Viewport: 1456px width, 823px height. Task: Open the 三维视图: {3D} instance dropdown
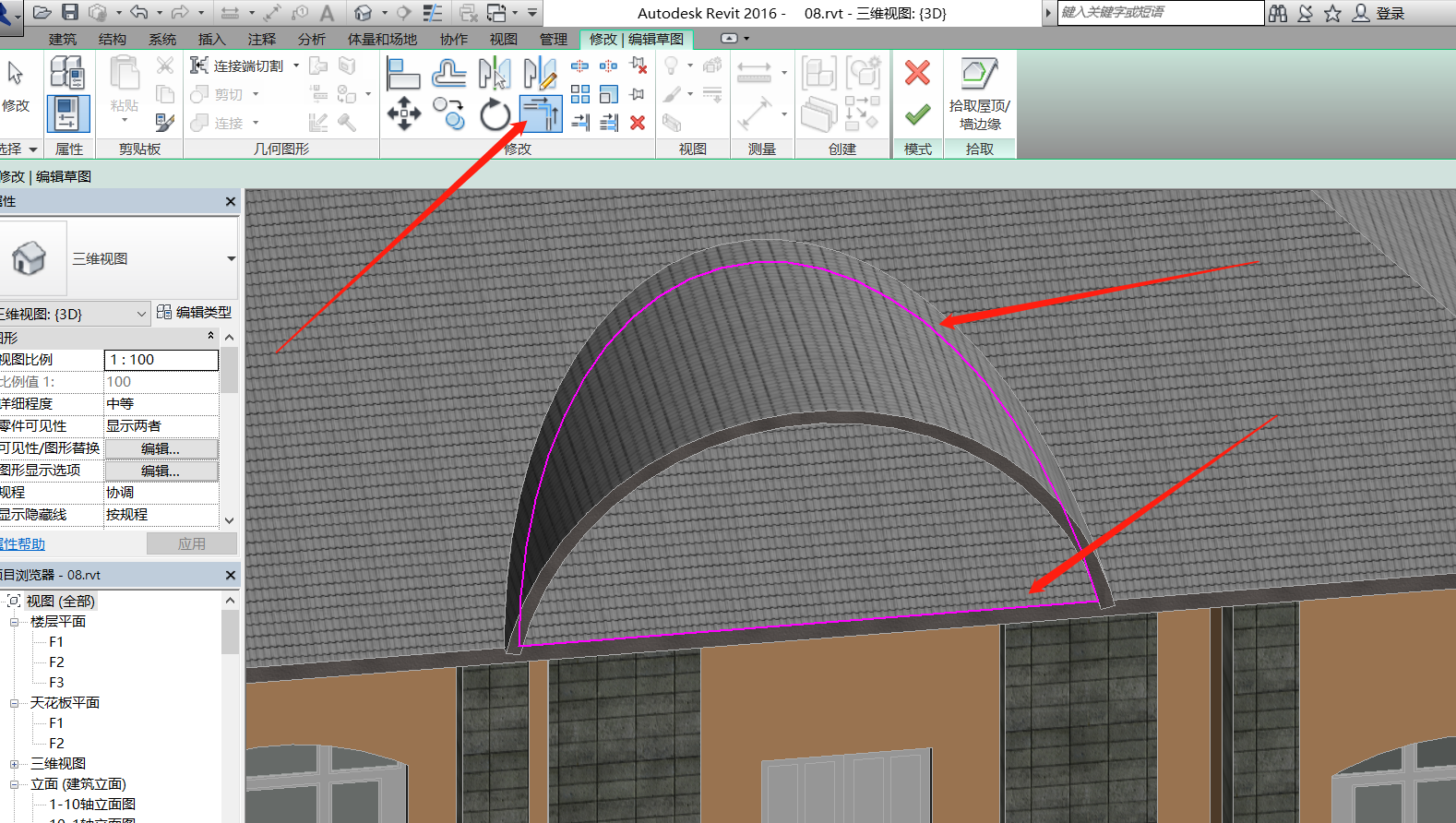(141, 314)
